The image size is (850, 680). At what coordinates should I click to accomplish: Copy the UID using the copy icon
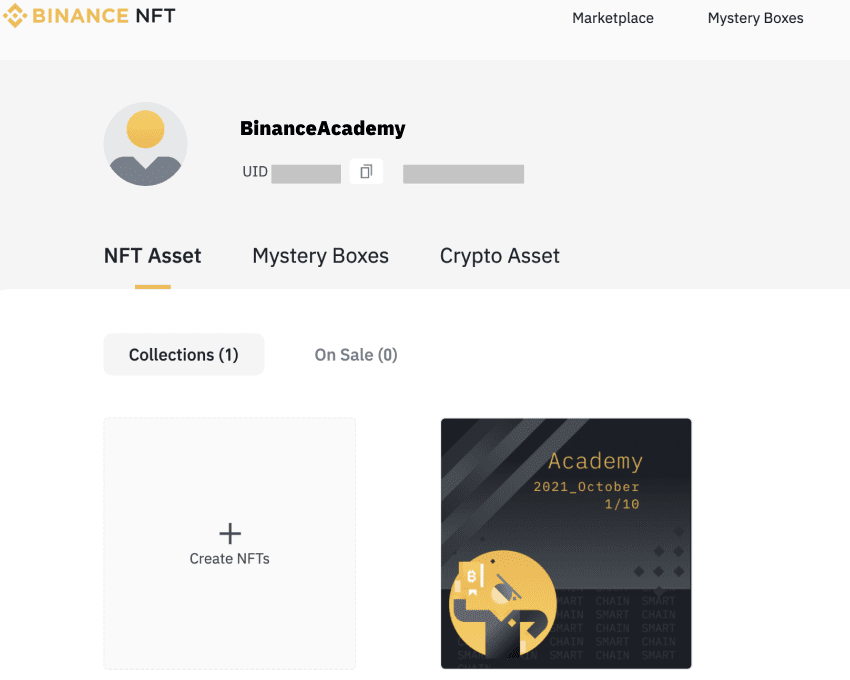click(366, 171)
